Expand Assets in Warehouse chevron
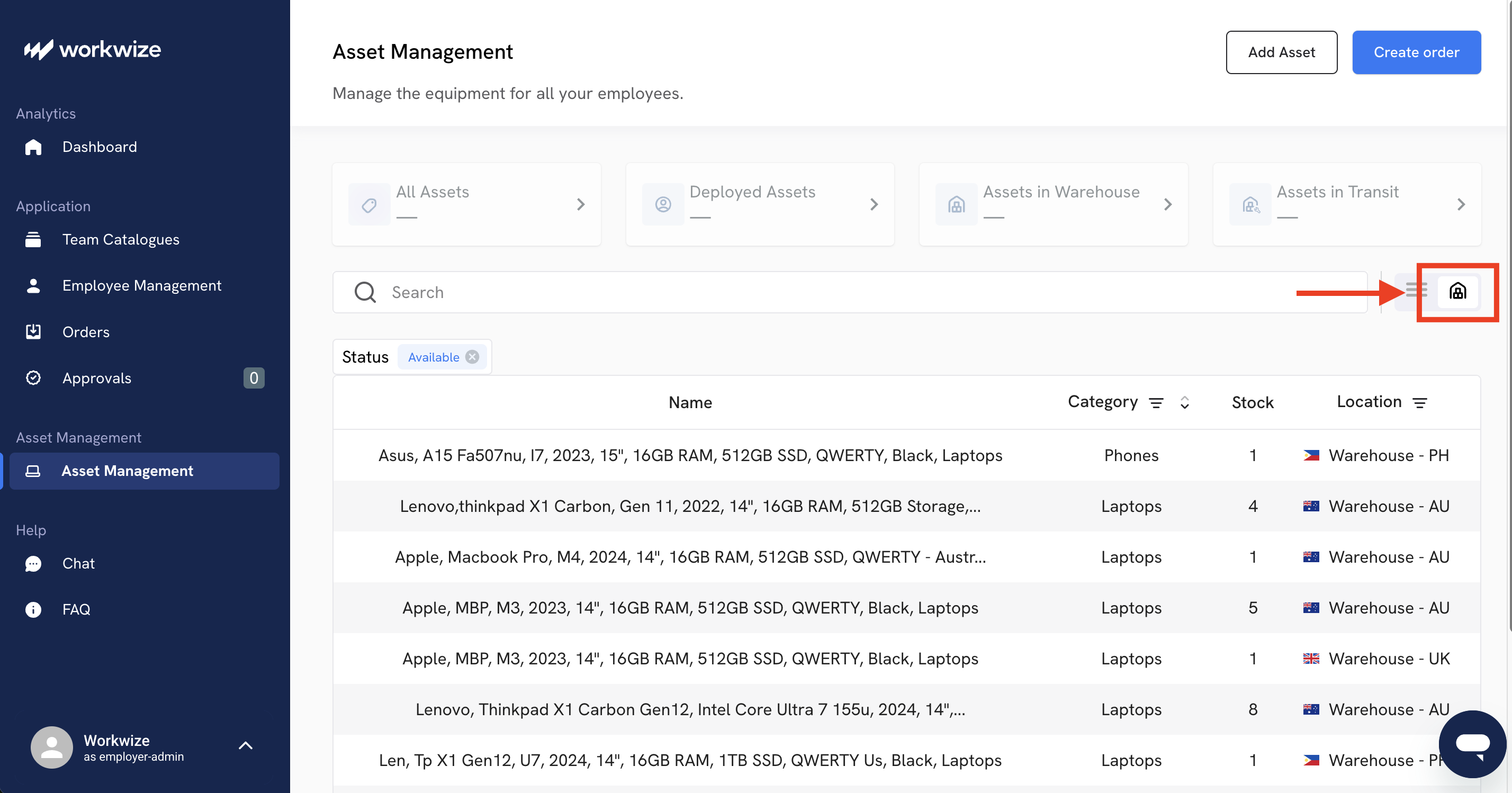1512x793 pixels. [x=1167, y=204]
